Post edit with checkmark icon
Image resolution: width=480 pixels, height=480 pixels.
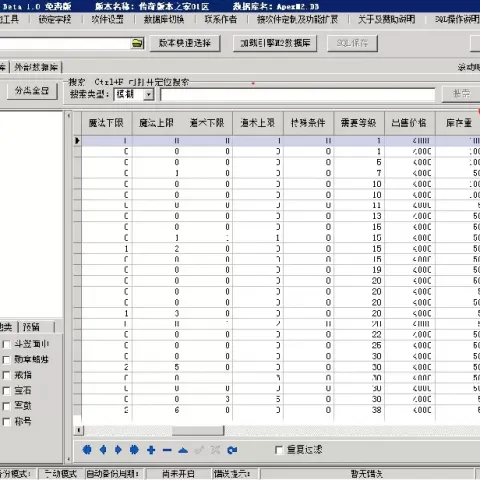pyautogui.click(x=199, y=450)
